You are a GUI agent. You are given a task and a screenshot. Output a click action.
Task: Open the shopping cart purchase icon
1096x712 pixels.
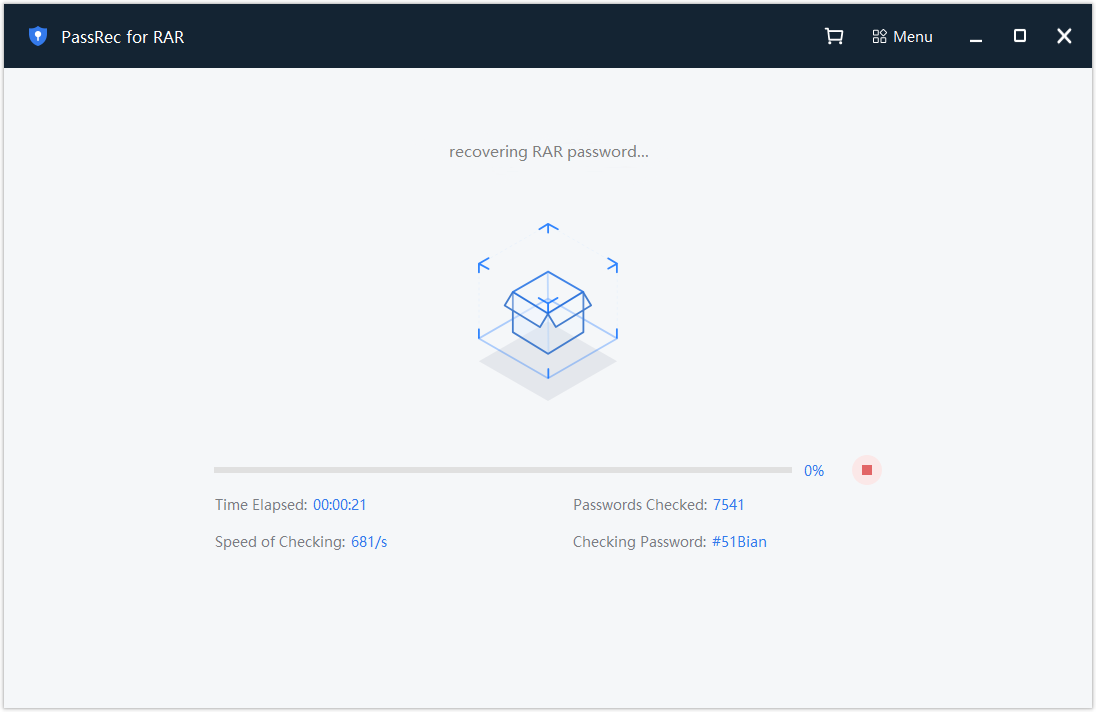click(x=834, y=36)
